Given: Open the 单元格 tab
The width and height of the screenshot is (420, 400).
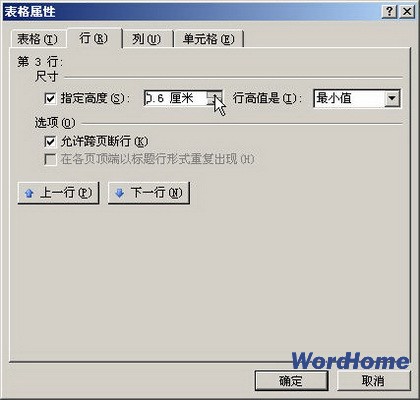Looking at the screenshot, I should tap(209, 39).
